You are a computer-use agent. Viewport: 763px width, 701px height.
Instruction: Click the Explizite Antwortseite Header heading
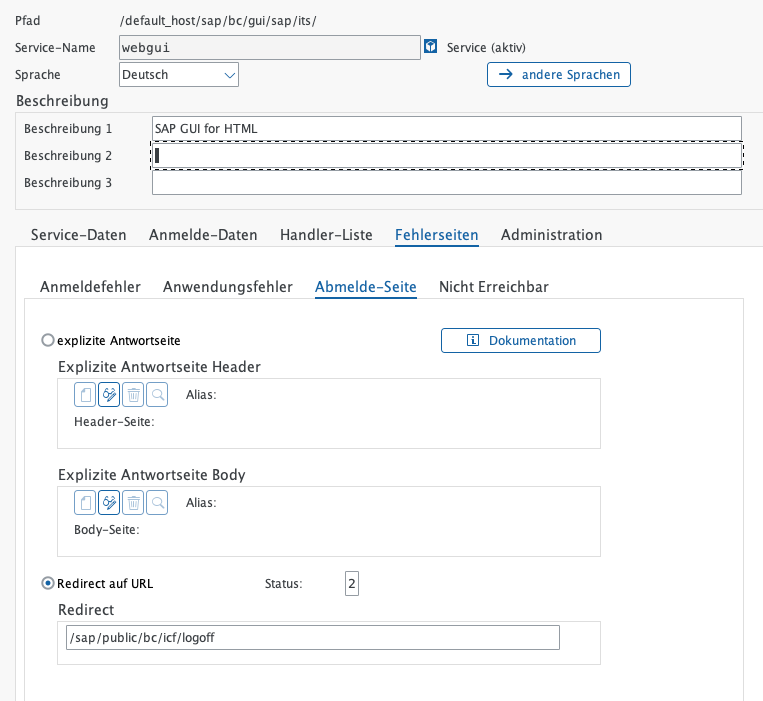coord(159,367)
